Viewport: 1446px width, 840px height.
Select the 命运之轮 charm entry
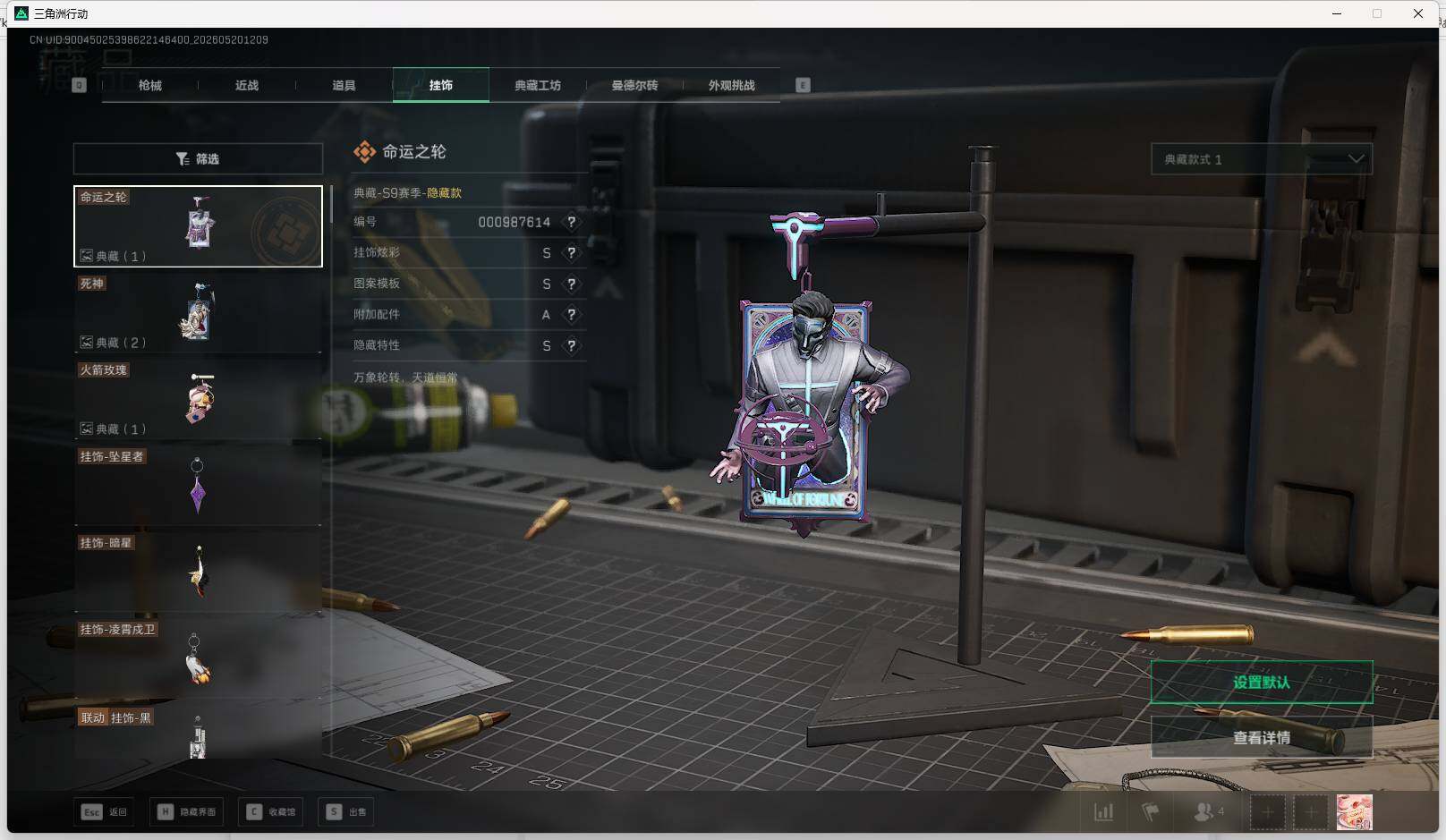[198, 226]
